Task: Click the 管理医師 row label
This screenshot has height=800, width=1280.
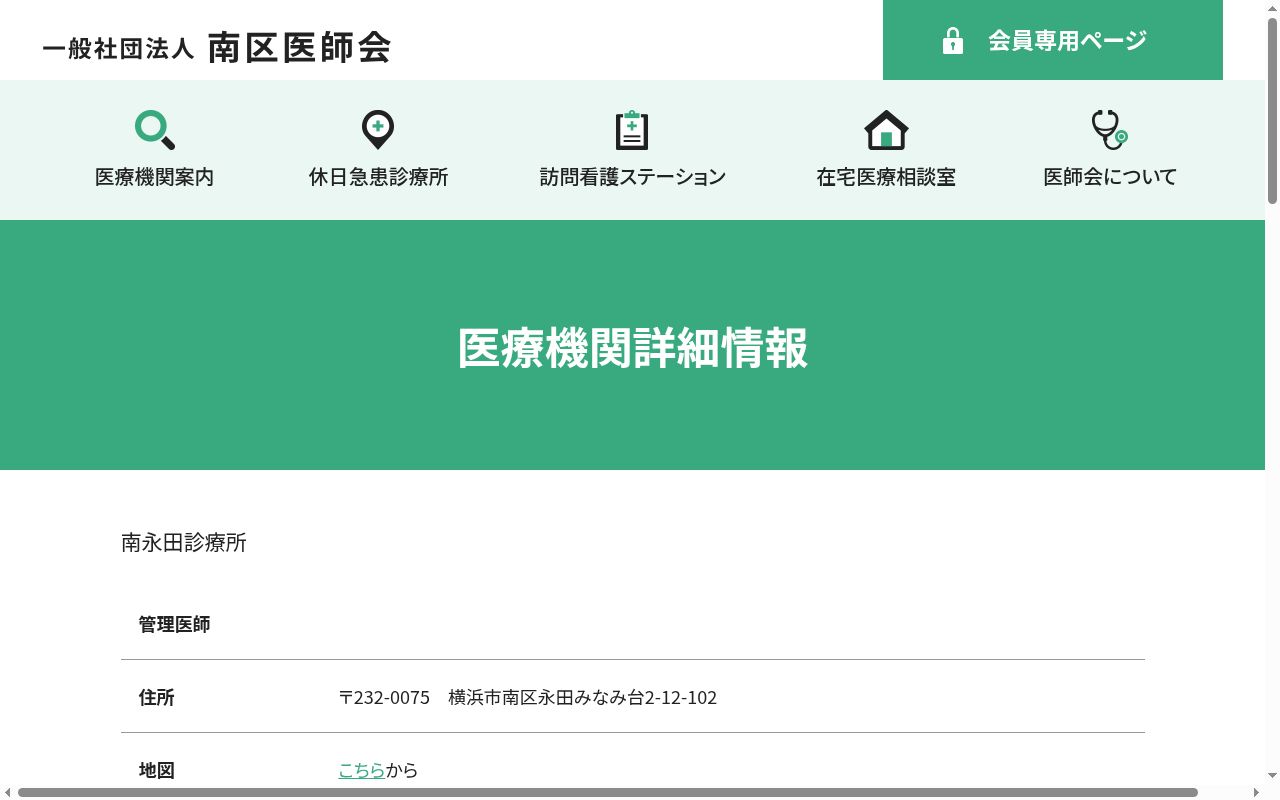Action: coord(175,624)
